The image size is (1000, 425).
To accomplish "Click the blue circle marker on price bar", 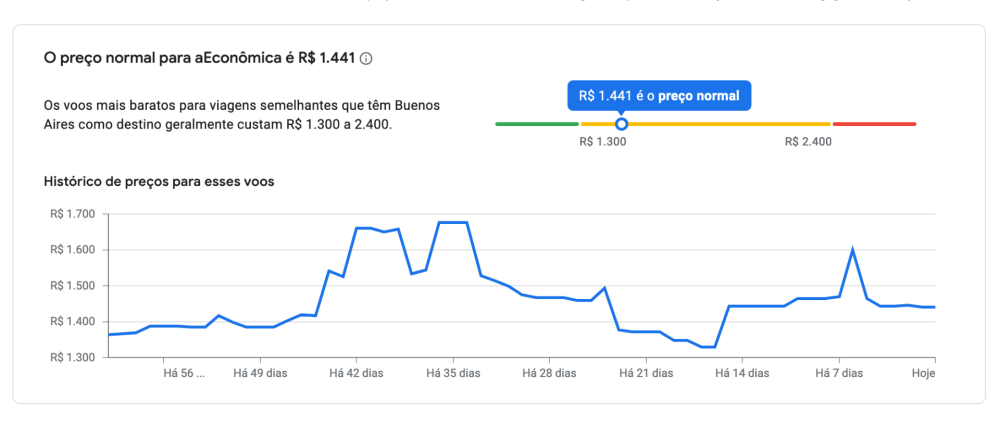I will coord(621,124).
